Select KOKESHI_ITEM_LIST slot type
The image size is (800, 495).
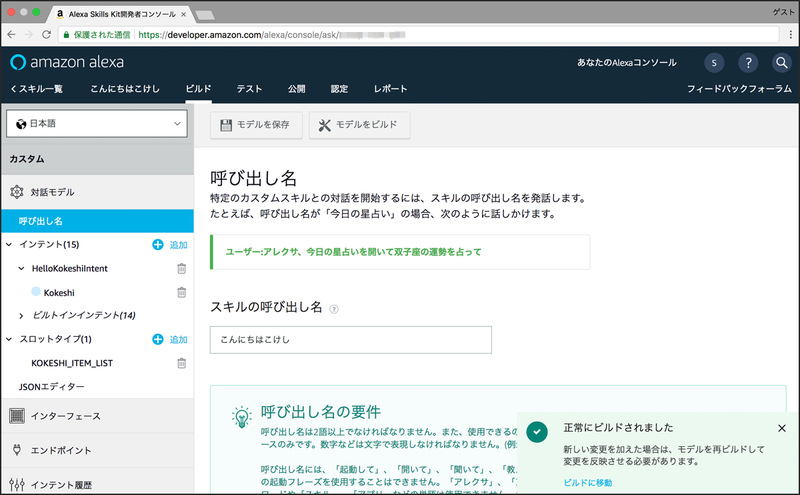point(72,363)
